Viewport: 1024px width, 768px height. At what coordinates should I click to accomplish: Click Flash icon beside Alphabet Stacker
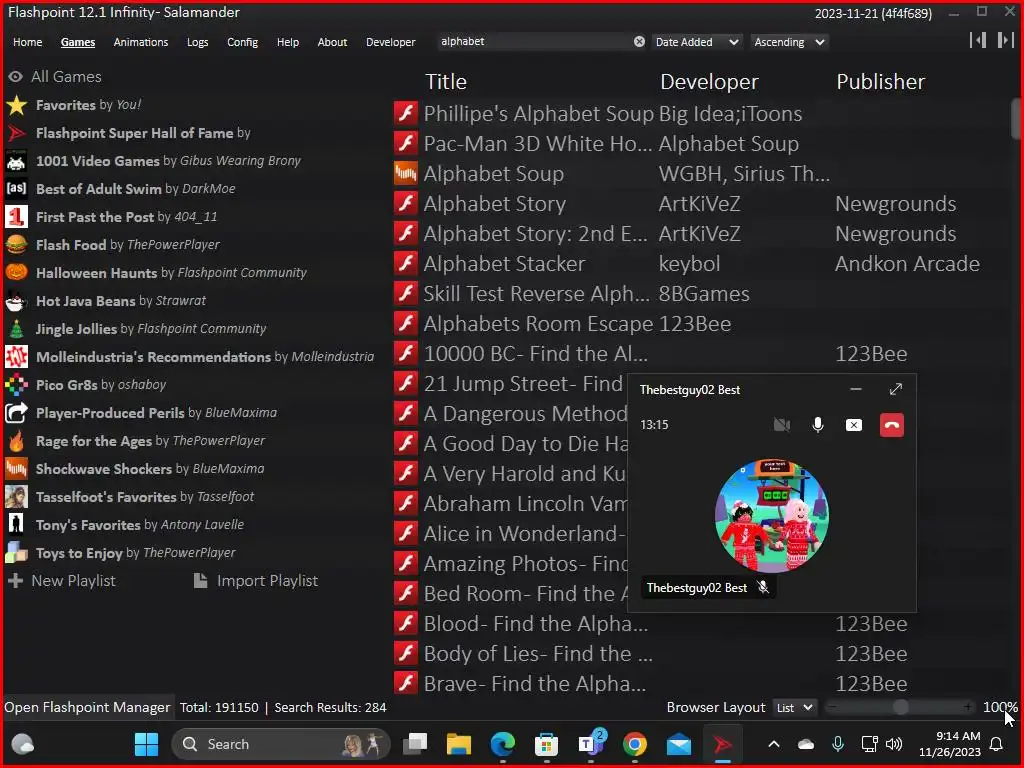[406, 264]
